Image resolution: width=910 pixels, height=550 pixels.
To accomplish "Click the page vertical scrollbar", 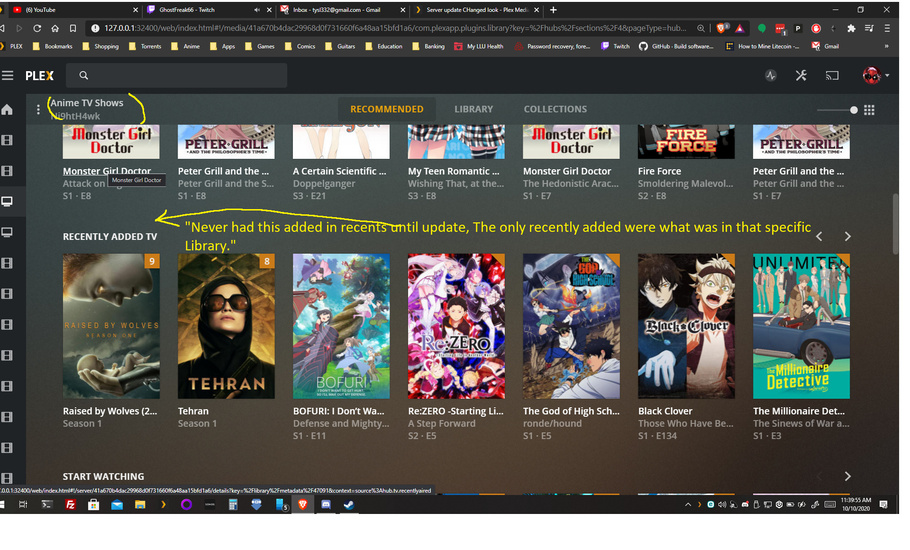I will click(x=895, y=224).
